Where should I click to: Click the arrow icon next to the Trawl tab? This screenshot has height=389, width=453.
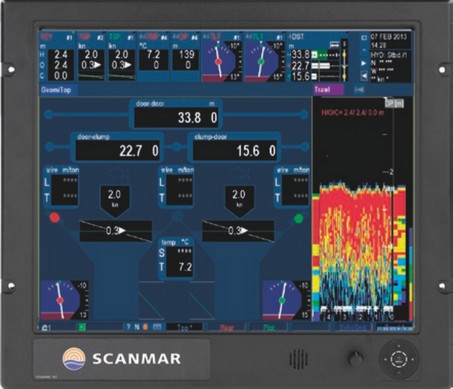point(359,90)
